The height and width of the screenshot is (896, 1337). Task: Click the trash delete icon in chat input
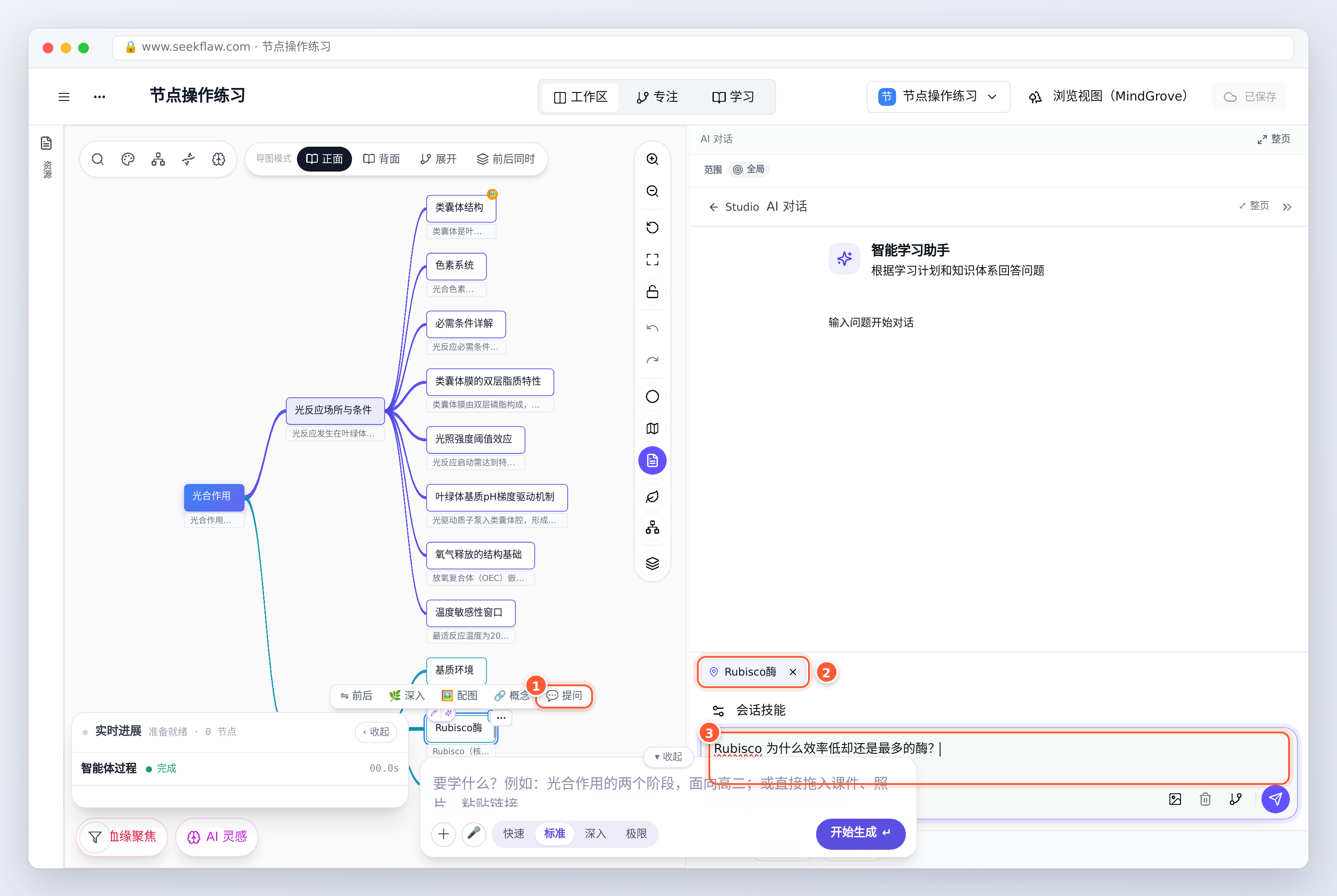click(x=1205, y=799)
